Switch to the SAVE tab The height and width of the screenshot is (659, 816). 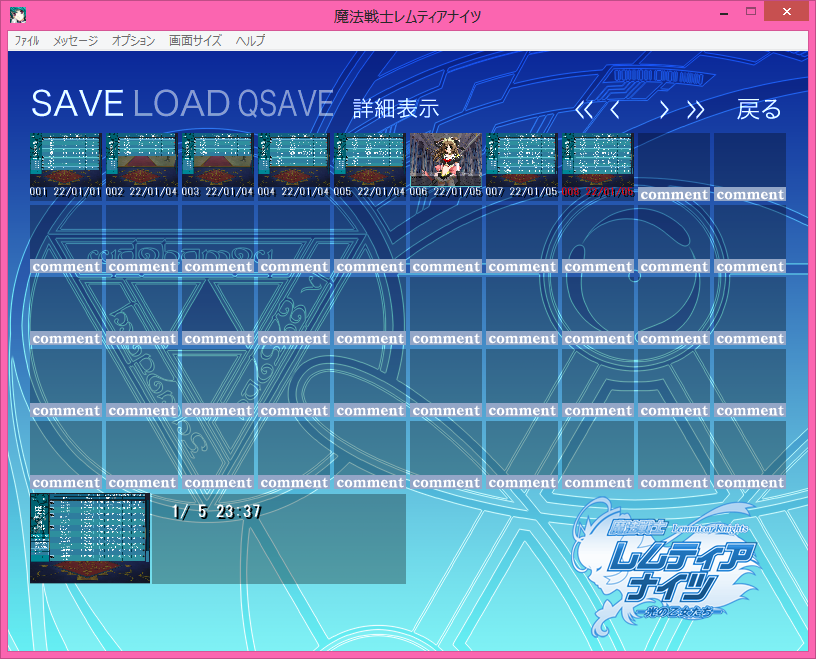pyautogui.click(x=77, y=104)
